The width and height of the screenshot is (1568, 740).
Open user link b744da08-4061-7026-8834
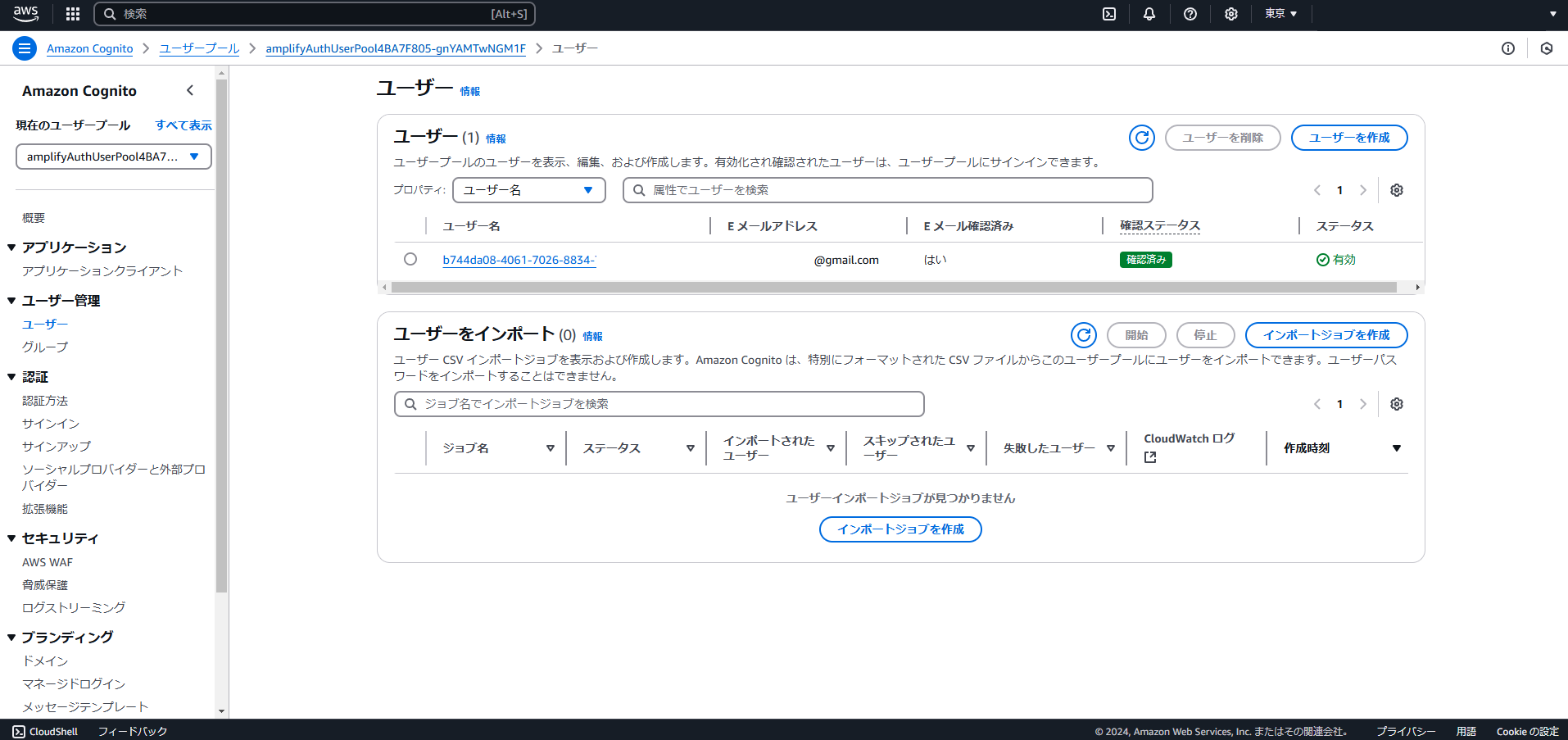pos(519,260)
